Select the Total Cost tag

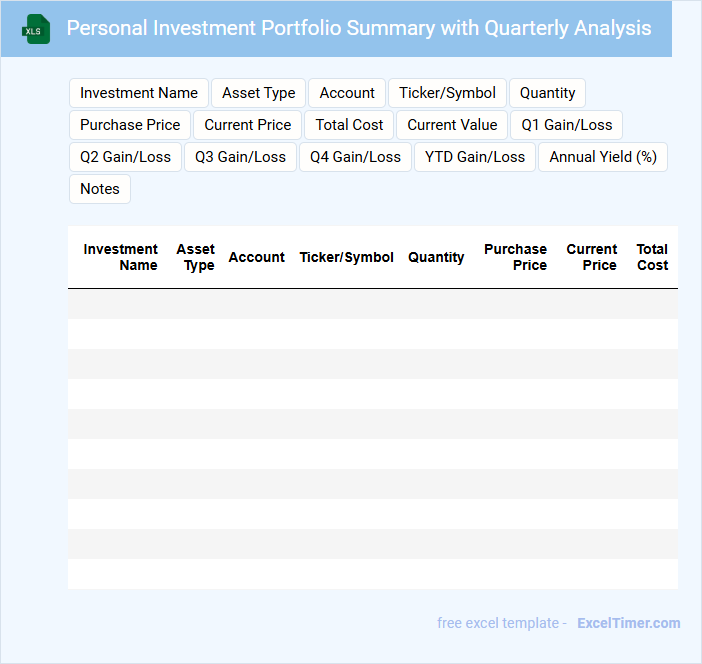(349, 125)
